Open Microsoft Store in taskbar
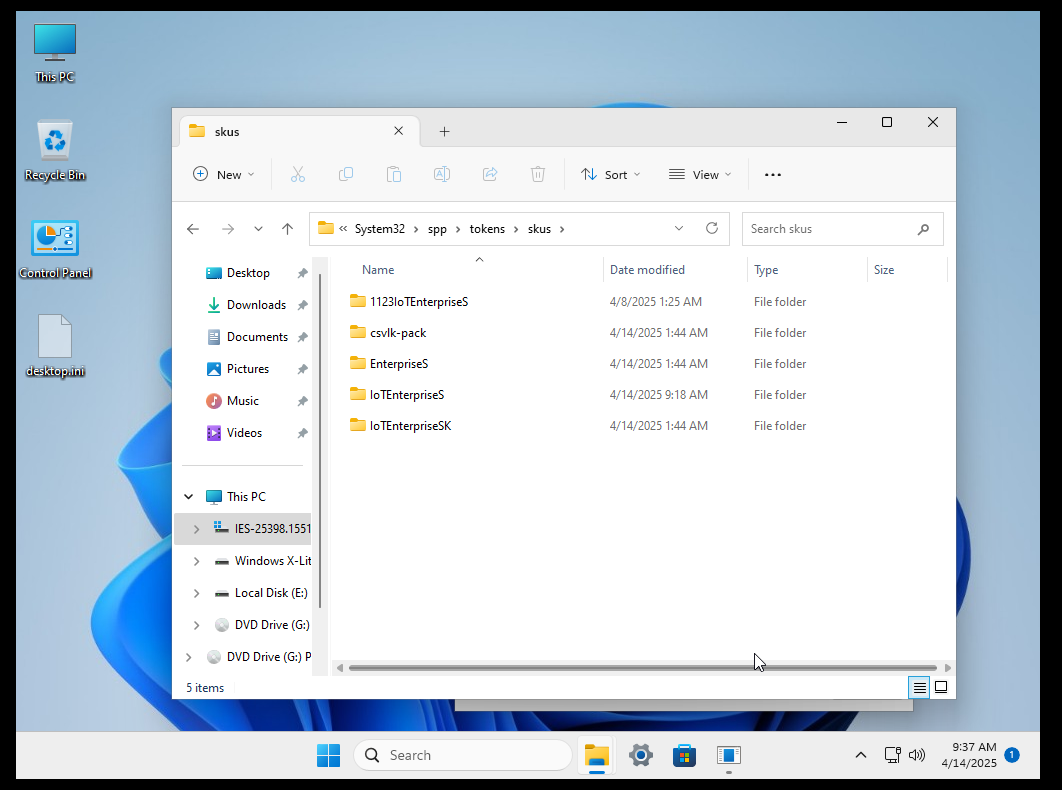Viewport: 1062px width, 790px height. [x=685, y=755]
